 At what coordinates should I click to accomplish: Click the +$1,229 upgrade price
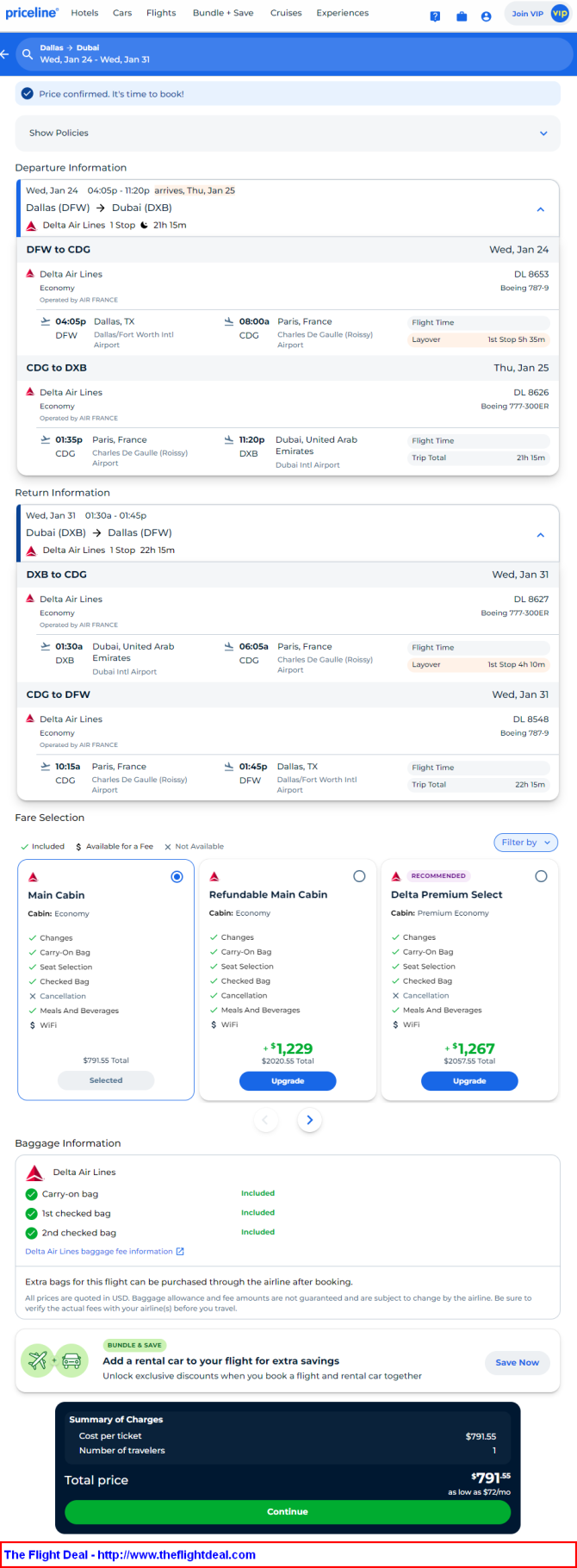tap(288, 1048)
